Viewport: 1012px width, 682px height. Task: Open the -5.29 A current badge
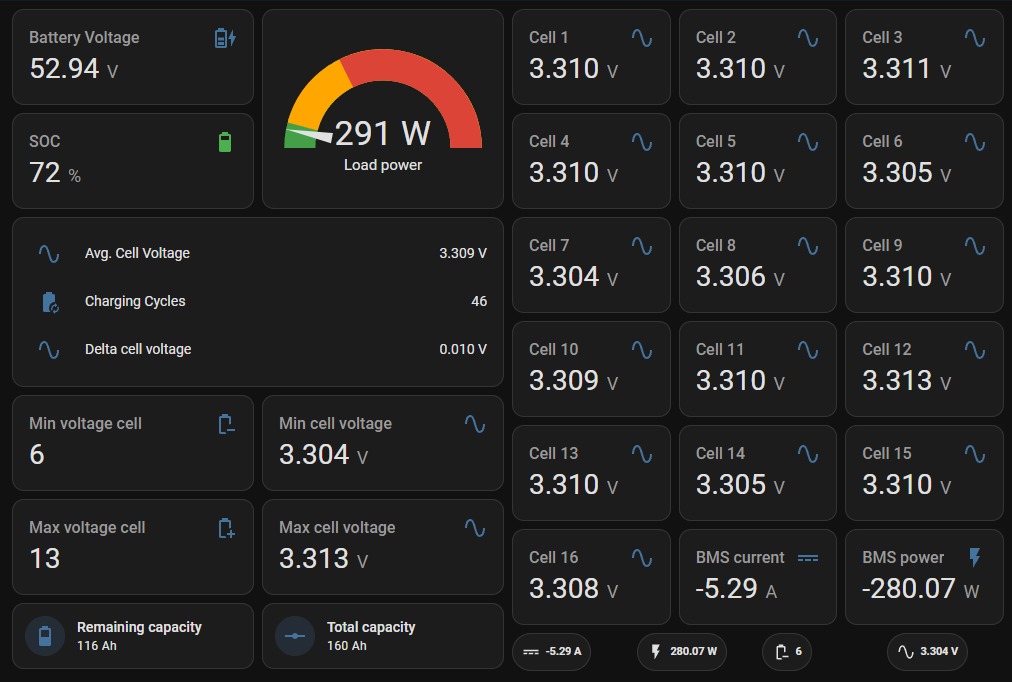tap(552, 652)
